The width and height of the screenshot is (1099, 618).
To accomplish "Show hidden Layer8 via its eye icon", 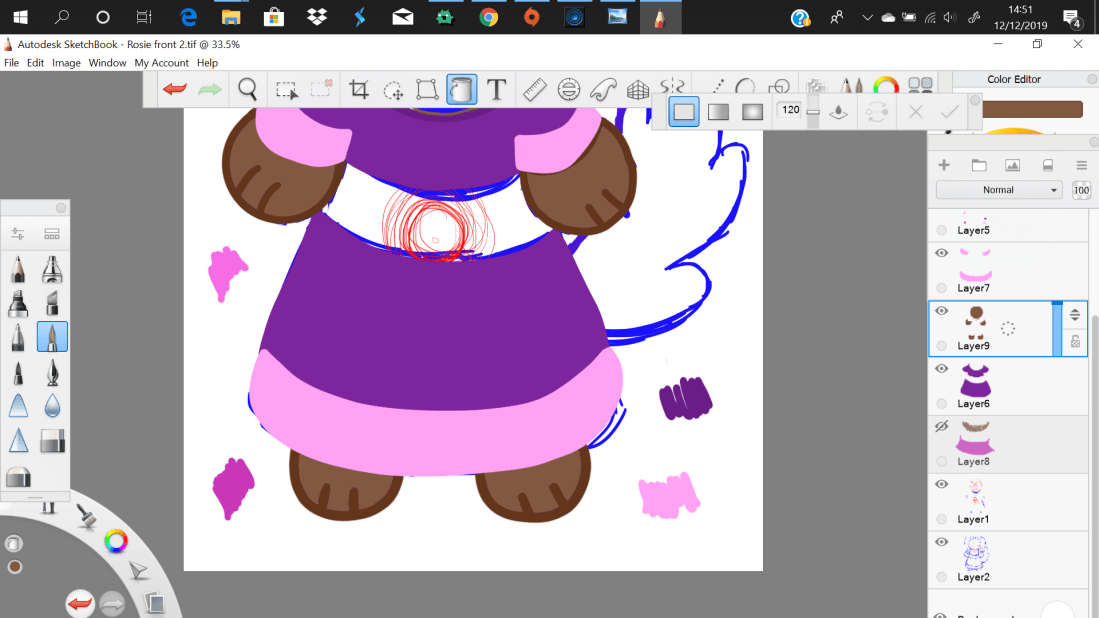I will pyautogui.click(x=941, y=427).
